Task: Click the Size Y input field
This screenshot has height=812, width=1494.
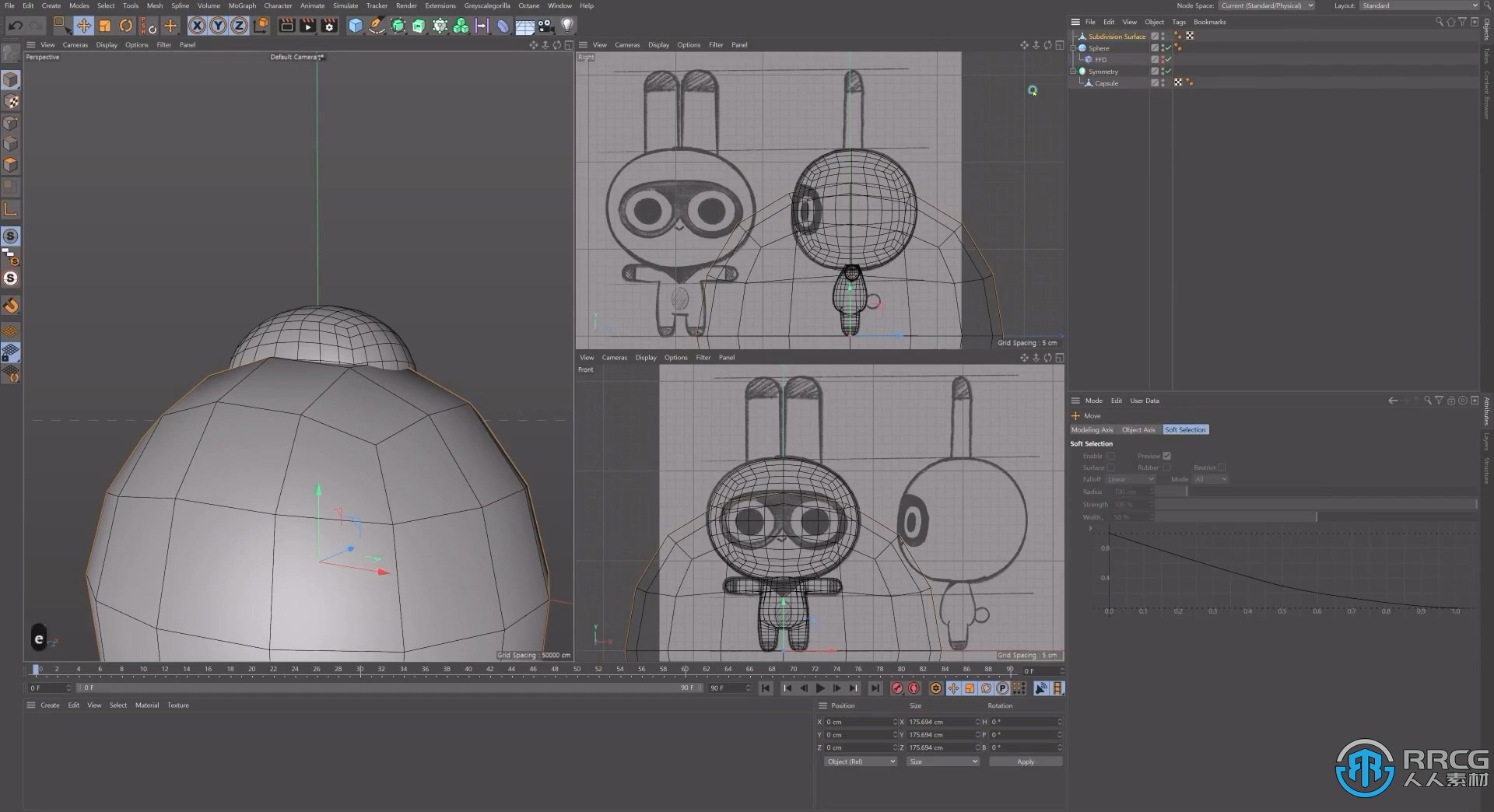Action: [944, 734]
